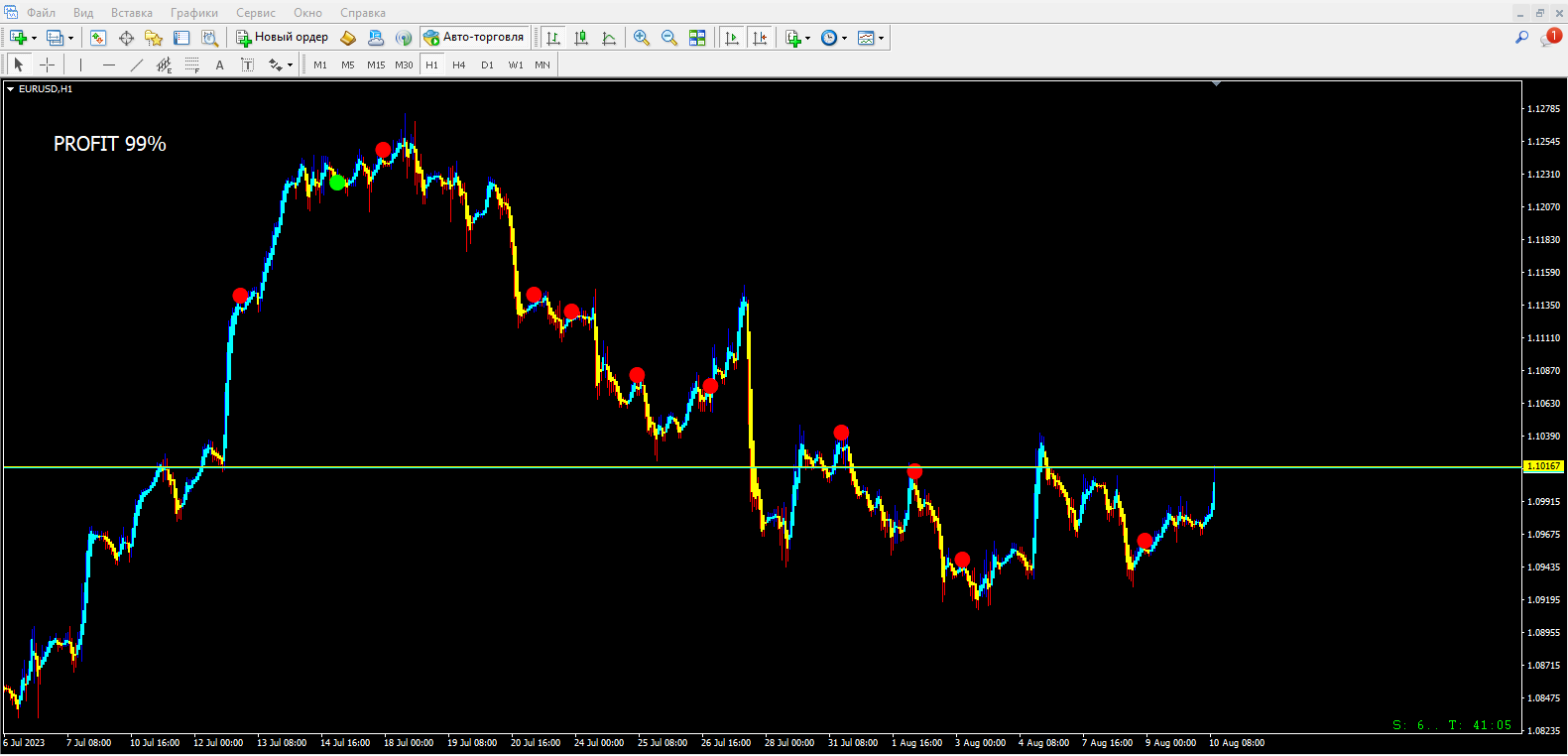
Task: Open the Сервис menu
Action: 255,13
